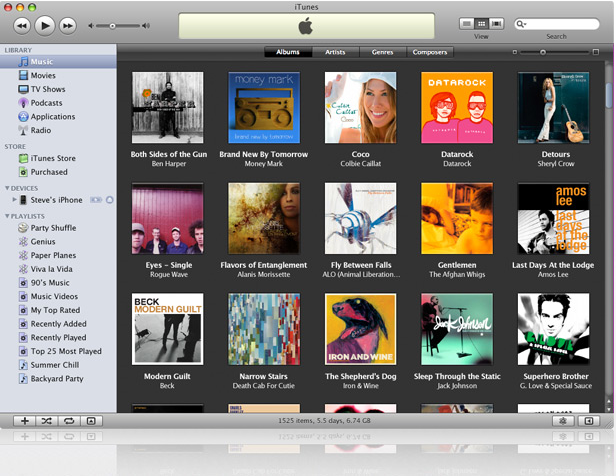Click the Jack Johnson artist name
Screen dimensions: 616x476
pos(457,386)
